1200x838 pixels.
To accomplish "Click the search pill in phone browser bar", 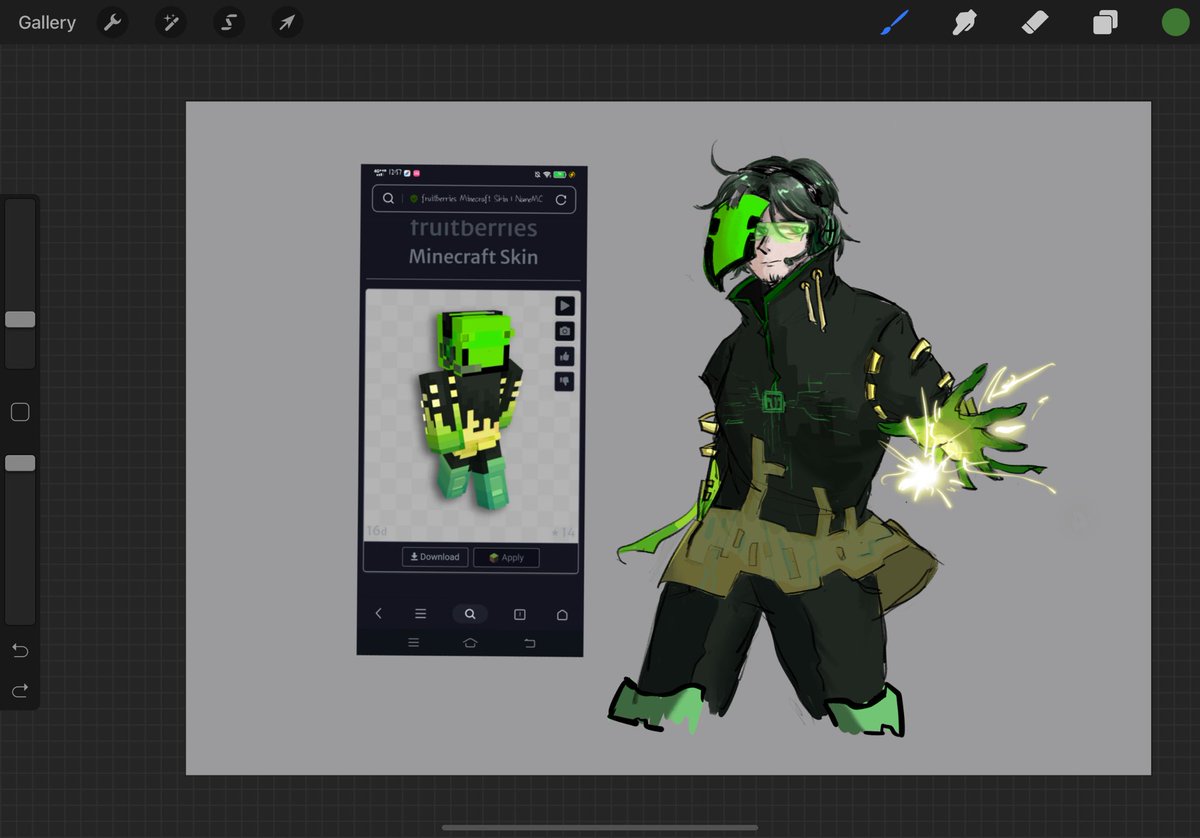I will [x=470, y=614].
